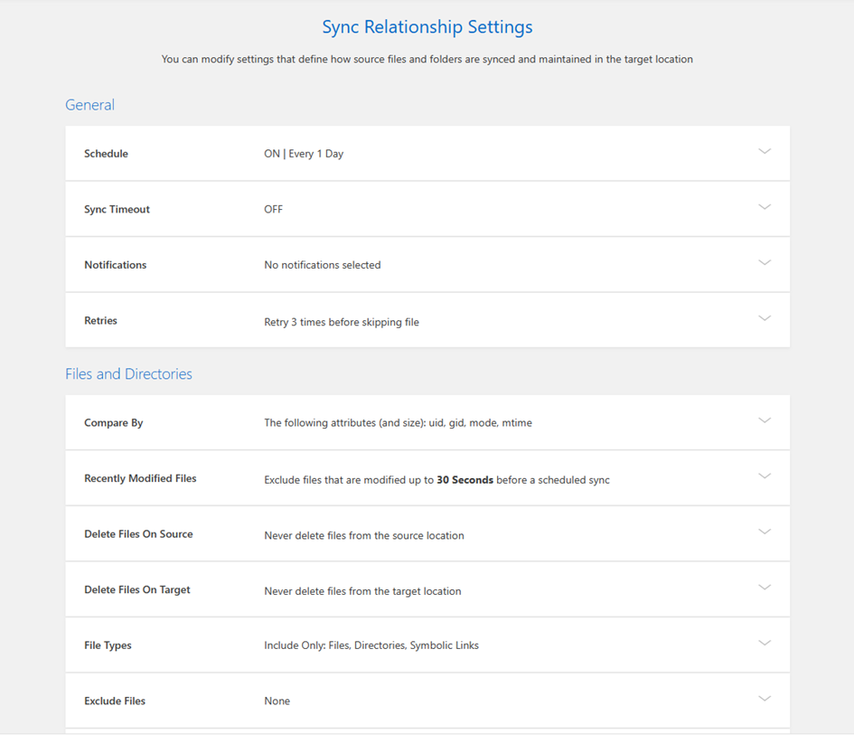Expand the Exclude Files chevron
Image resolution: width=854 pixels, height=736 pixels.
764,699
